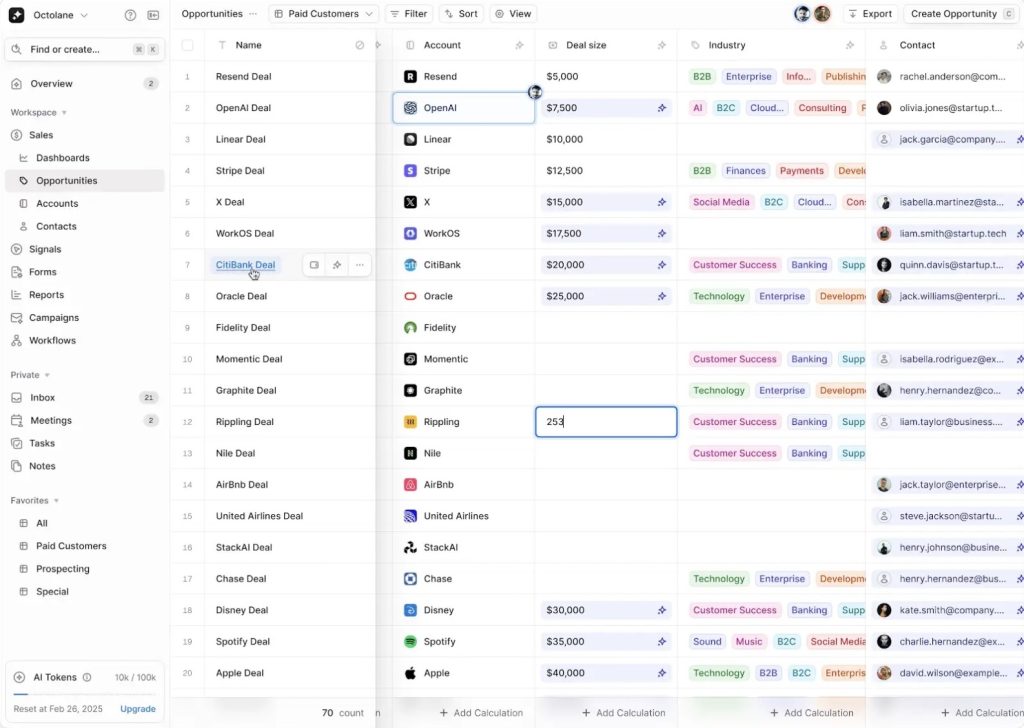Toggle the sidebar layout icon beside help

(x=153, y=15)
